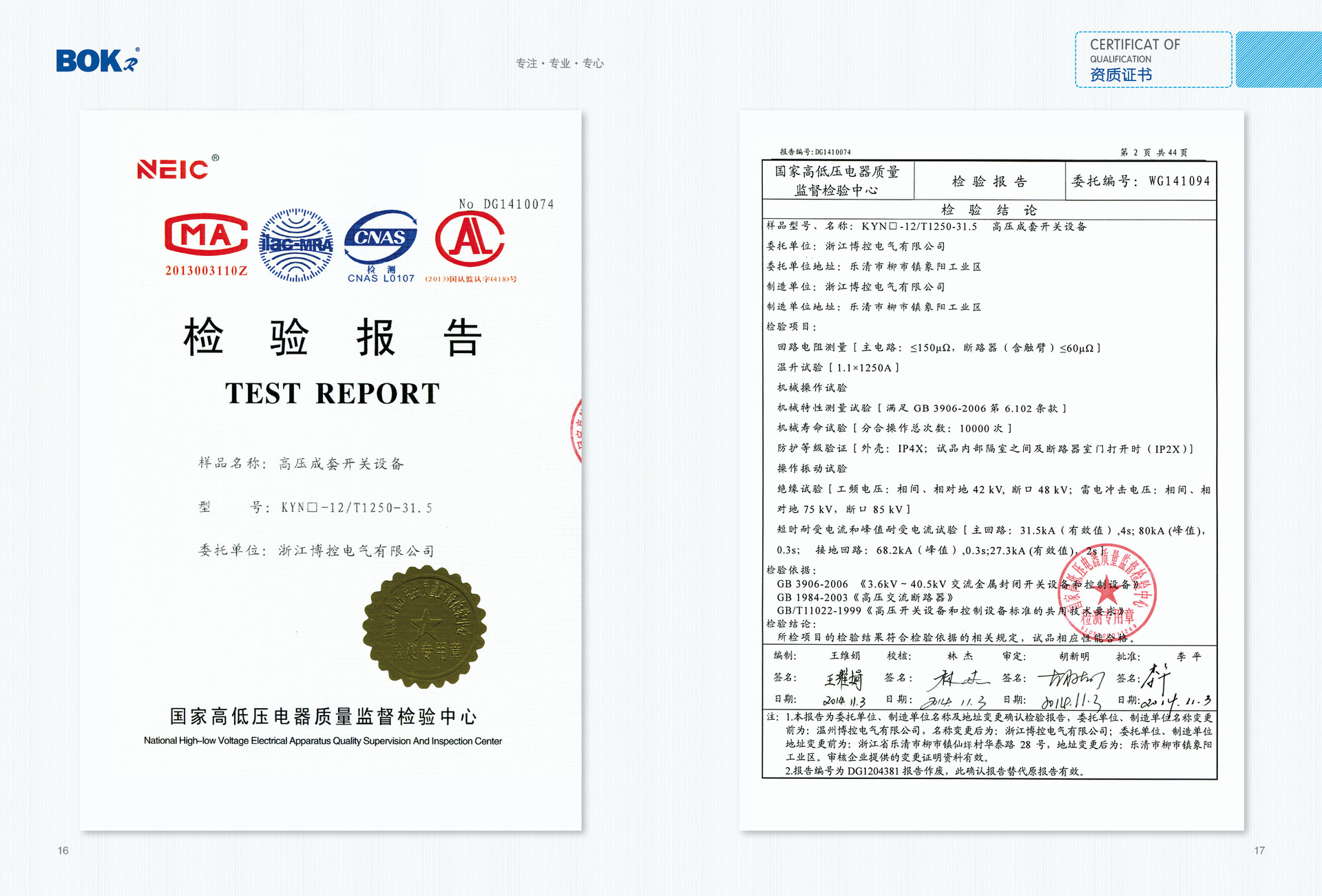1322x896 pixels.
Task: Click the handwritten date '2014.11.3' under 编制
Action: (844, 701)
